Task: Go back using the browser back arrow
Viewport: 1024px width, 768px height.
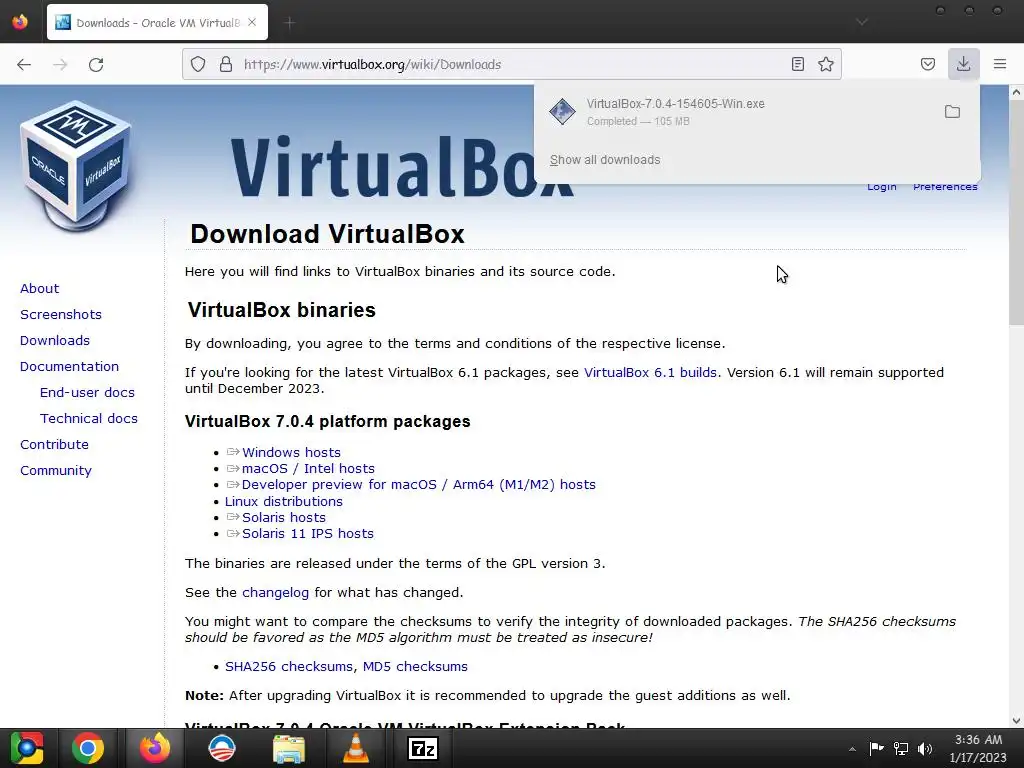Action: (24, 64)
